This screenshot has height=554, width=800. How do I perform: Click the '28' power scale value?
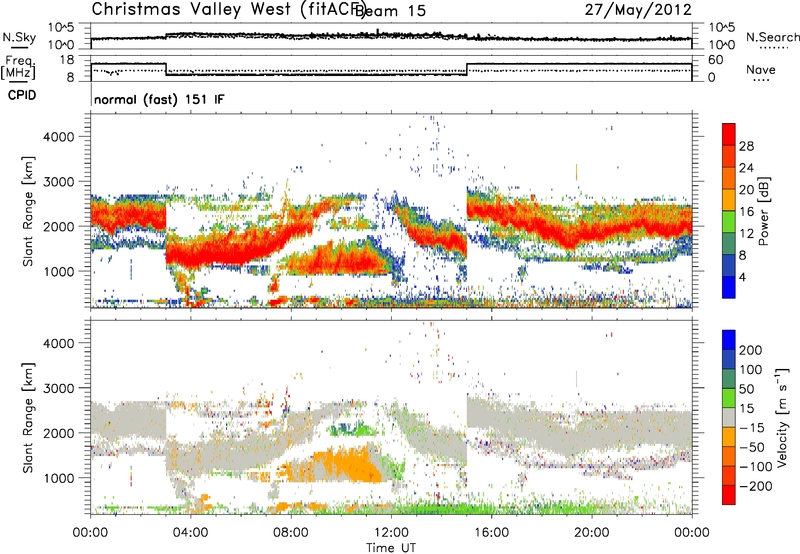pyautogui.click(x=746, y=146)
